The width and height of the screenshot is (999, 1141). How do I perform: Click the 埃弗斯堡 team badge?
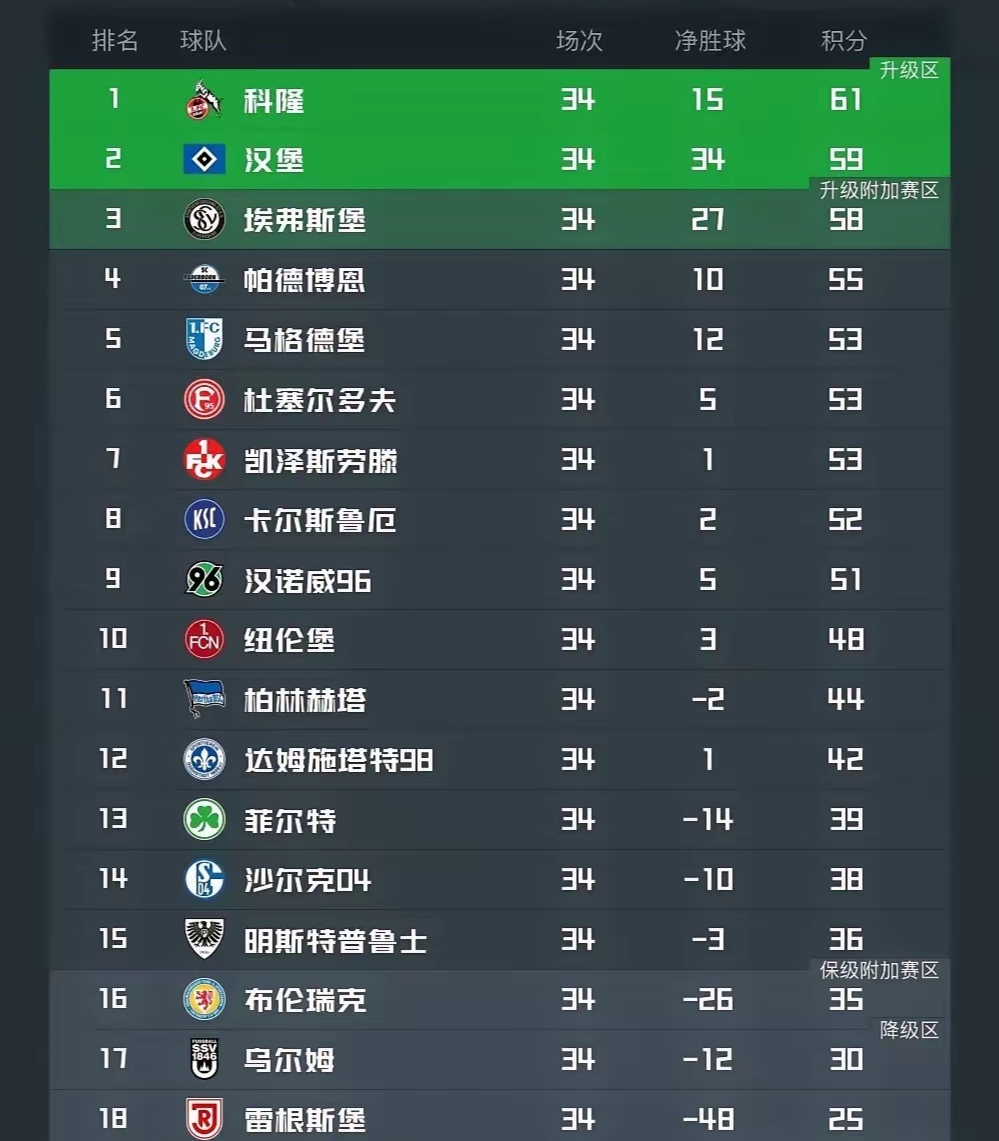(x=204, y=220)
